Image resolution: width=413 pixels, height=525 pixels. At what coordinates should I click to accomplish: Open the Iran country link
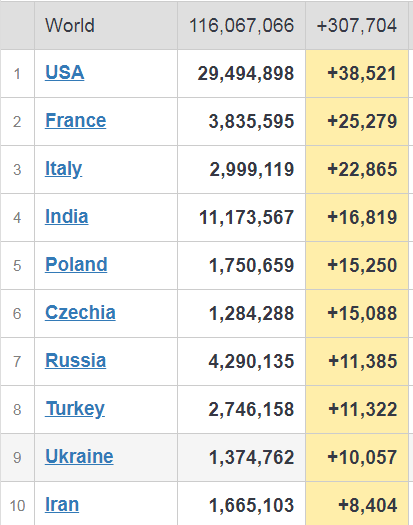tap(62, 505)
